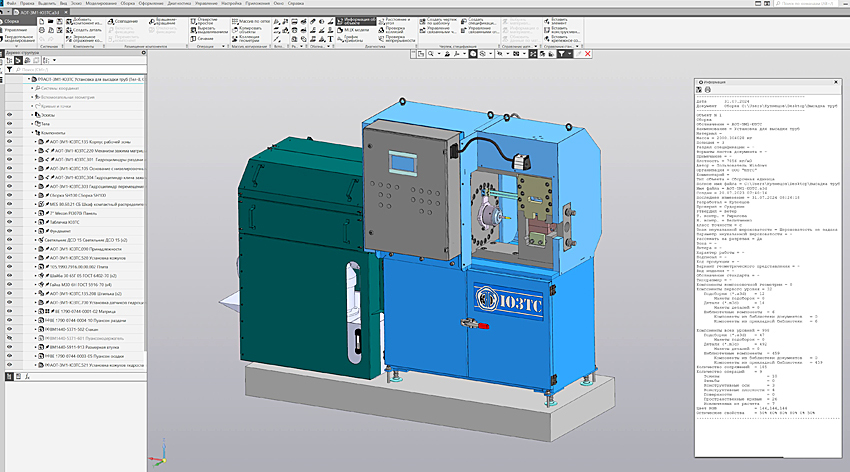Image resolution: width=850 pixels, height=472 pixels.
Task: Hide the 'Компоненты' group via eye icon
Action: 8,132
